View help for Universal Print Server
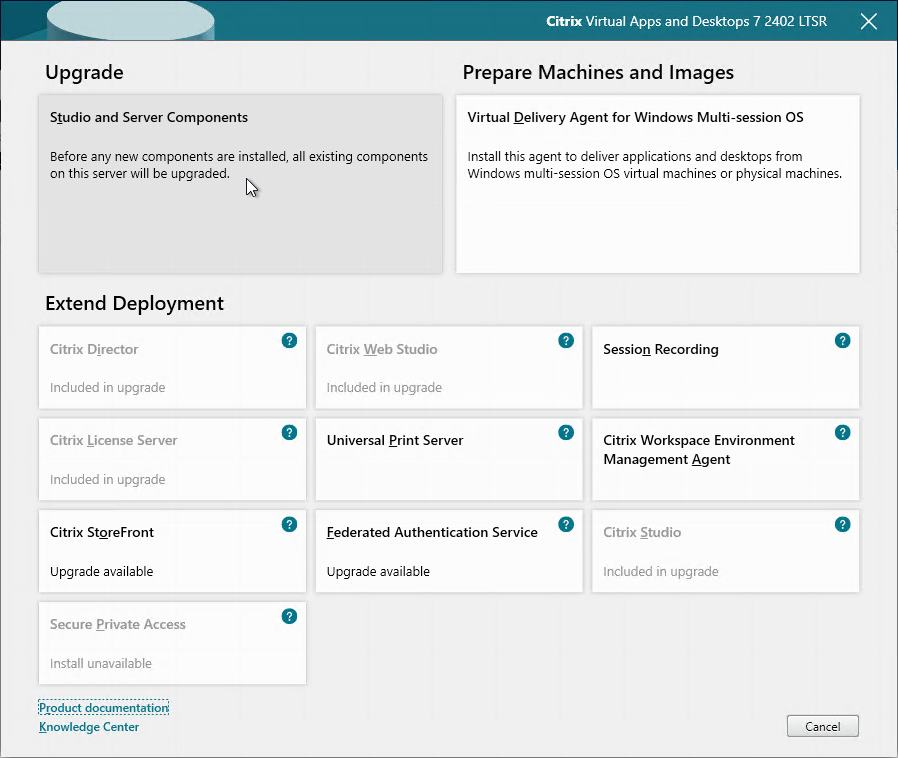Image resolution: width=898 pixels, height=758 pixels. click(566, 432)
